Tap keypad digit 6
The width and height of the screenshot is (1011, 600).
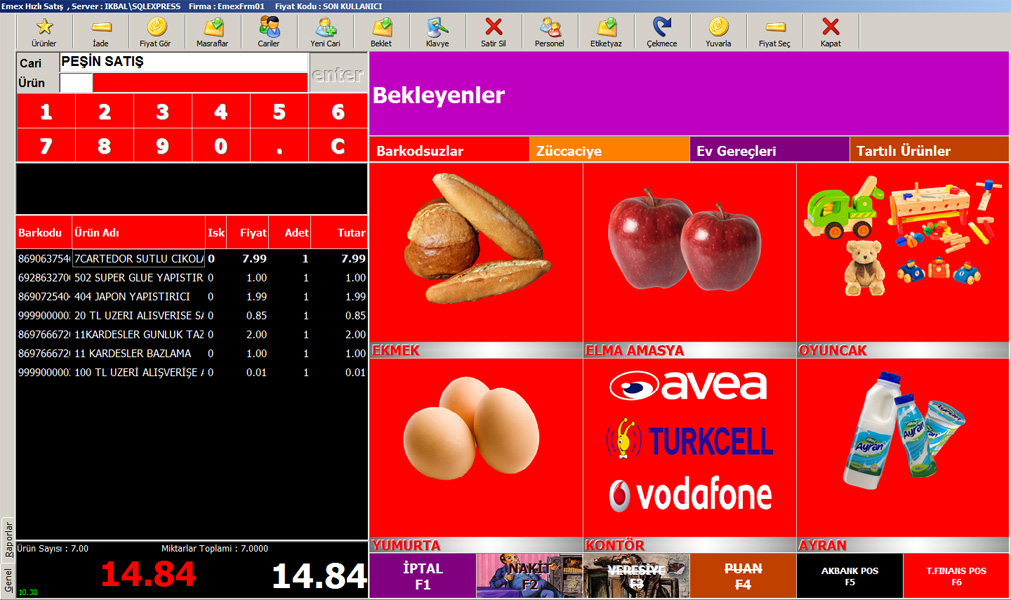(338, 111)
